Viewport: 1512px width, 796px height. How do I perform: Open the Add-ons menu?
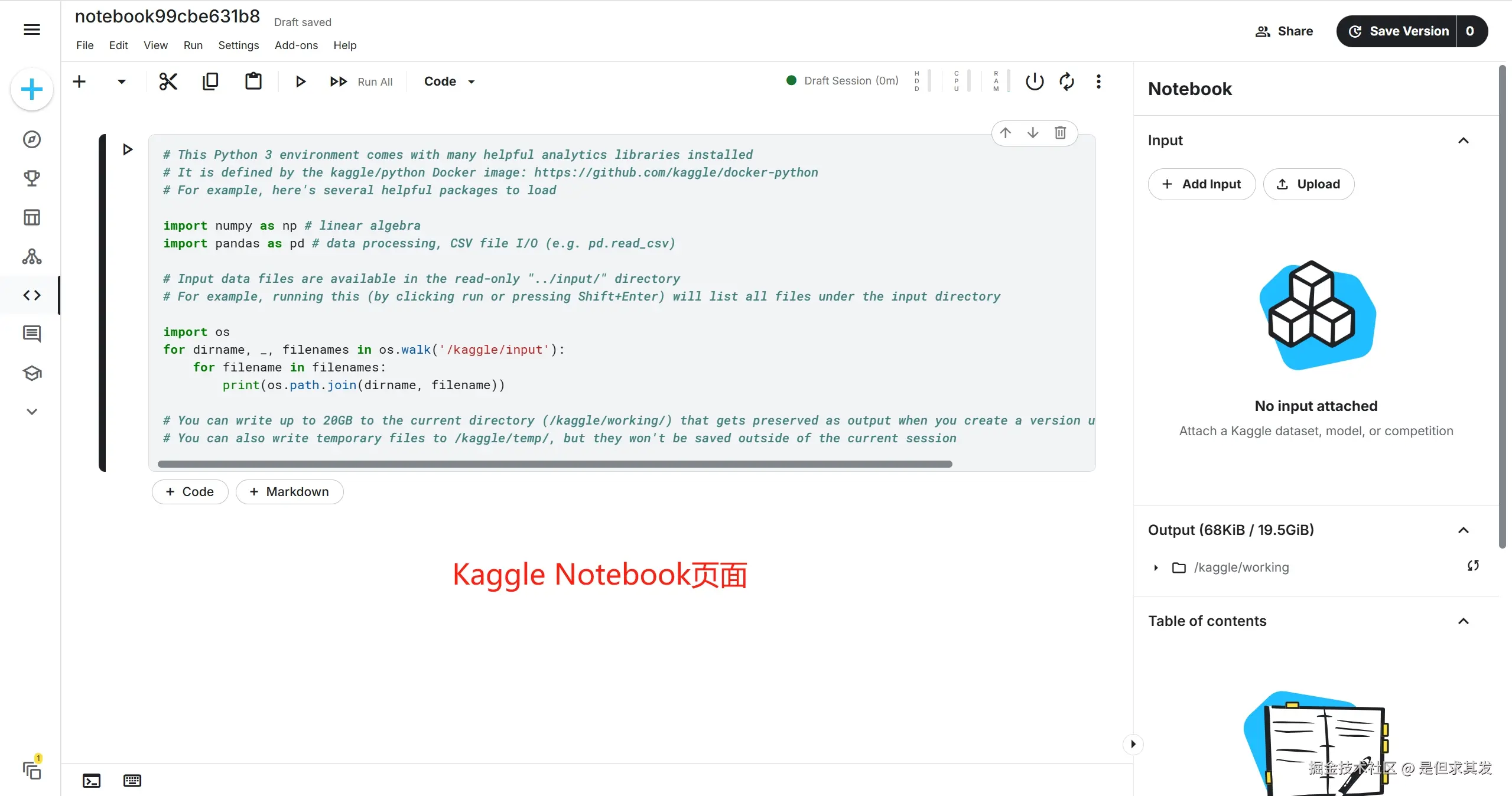click(x=296, y=45)
